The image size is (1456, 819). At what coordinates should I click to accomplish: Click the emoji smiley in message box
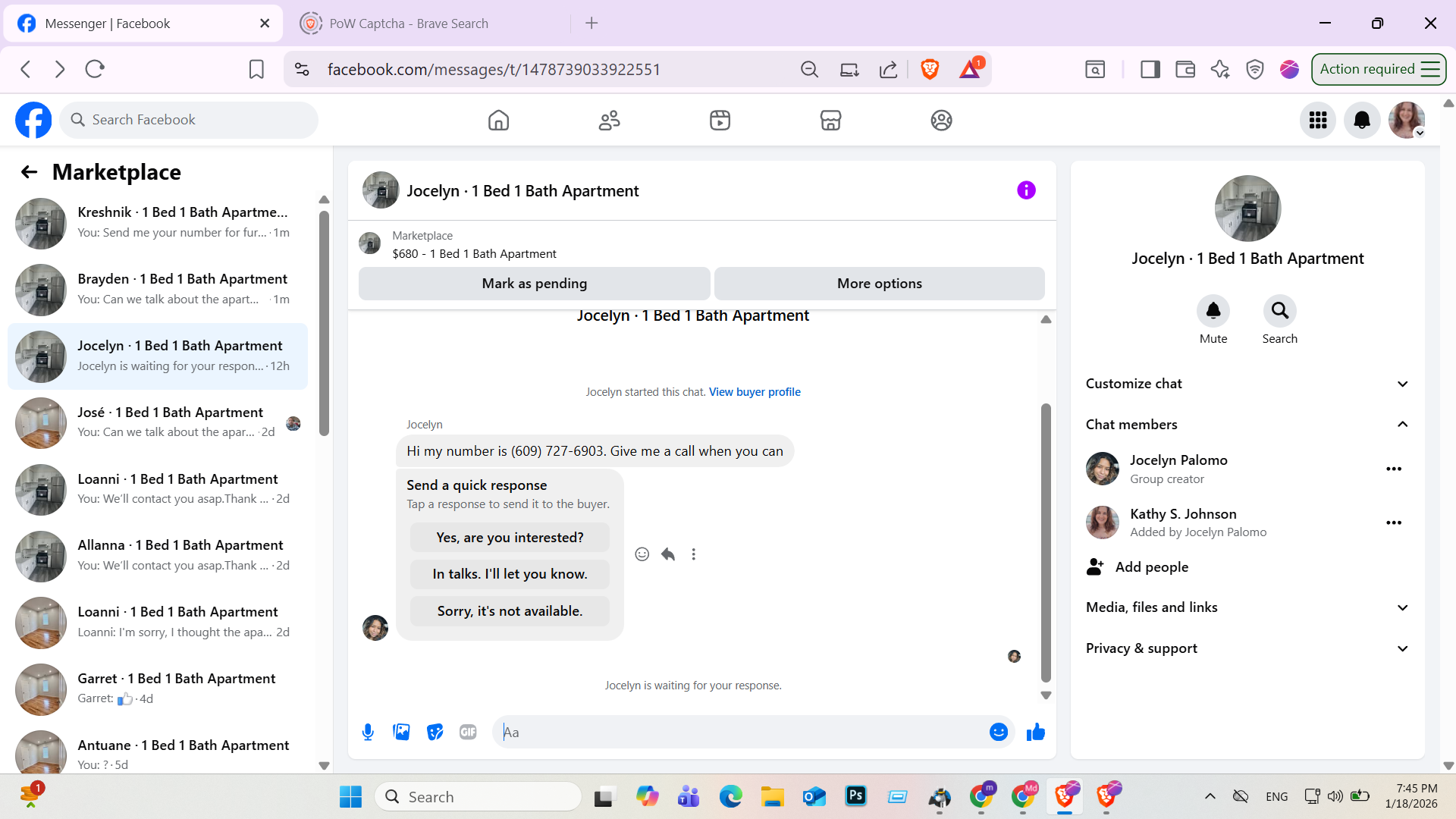(x=998, y=732)
